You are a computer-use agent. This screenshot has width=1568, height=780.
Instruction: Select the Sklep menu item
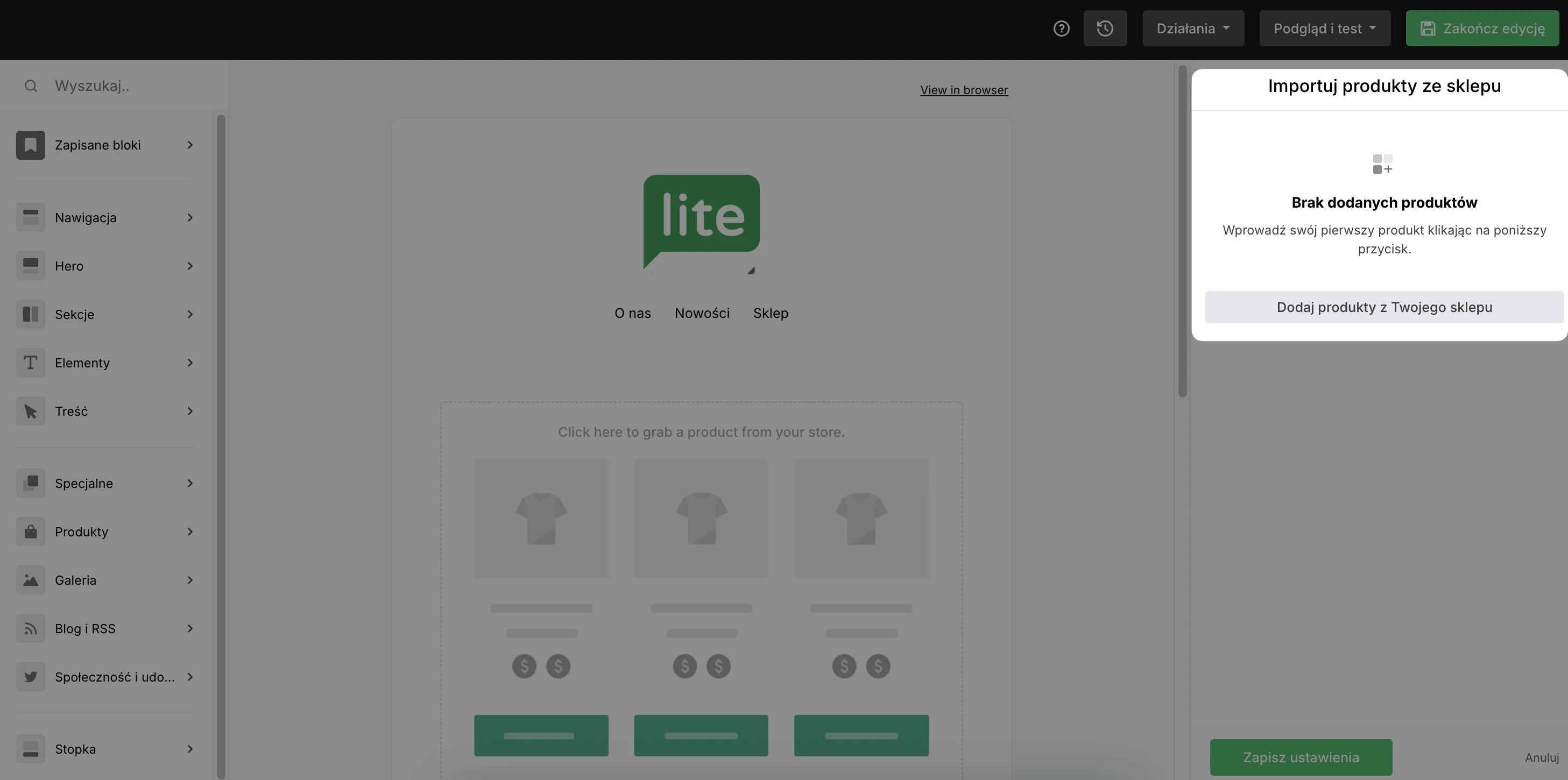[x=771, y=313]
